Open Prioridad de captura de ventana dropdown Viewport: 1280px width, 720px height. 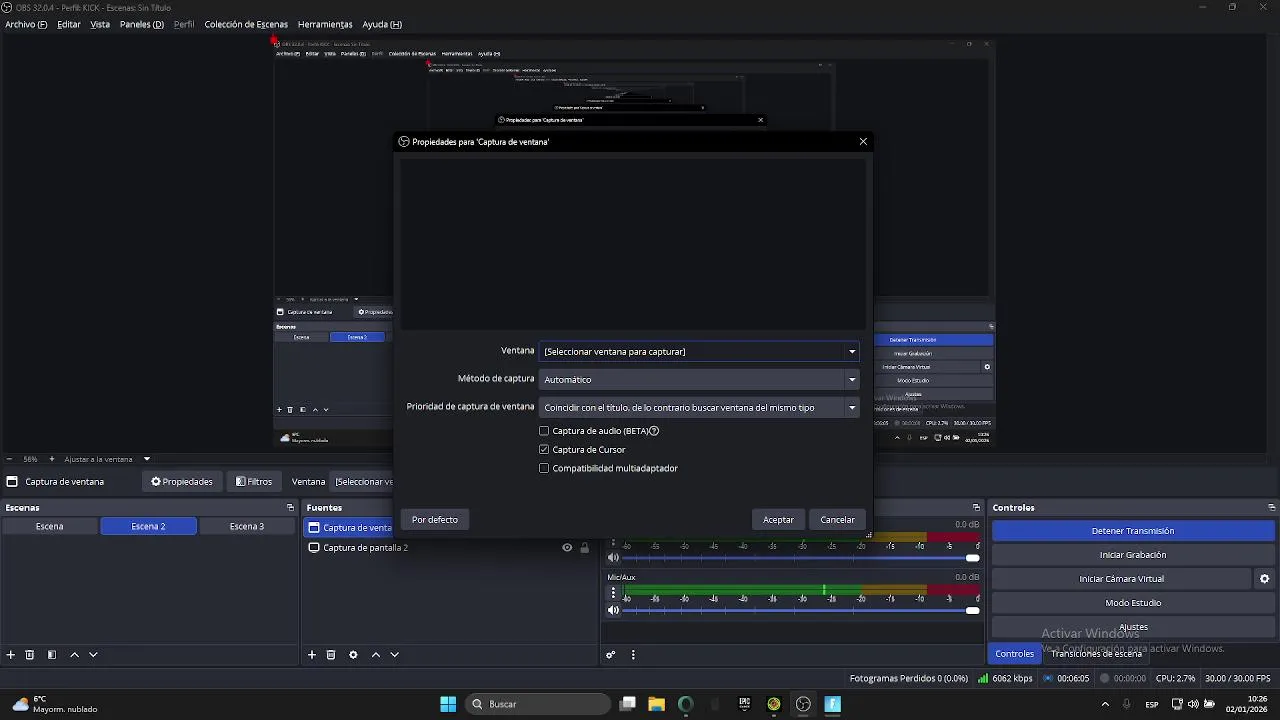[699, 408]
